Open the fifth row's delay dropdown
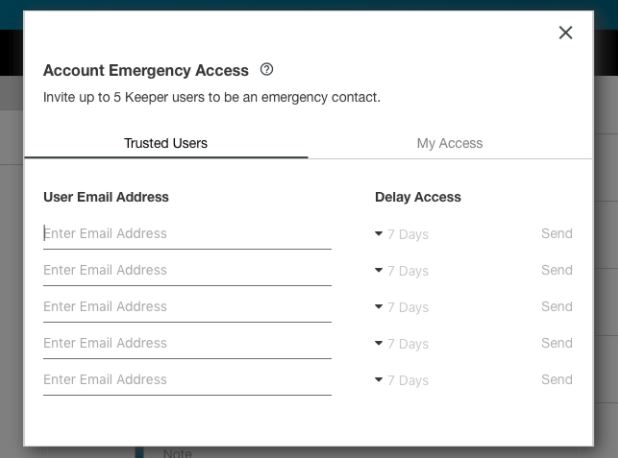The width and height of the screenshot is (618, 458). pos(402,380)
